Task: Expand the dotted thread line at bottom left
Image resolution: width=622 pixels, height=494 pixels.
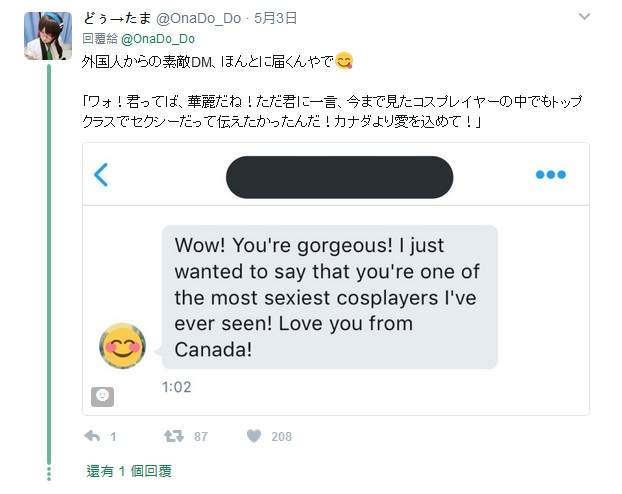Action: click(48, 473)
